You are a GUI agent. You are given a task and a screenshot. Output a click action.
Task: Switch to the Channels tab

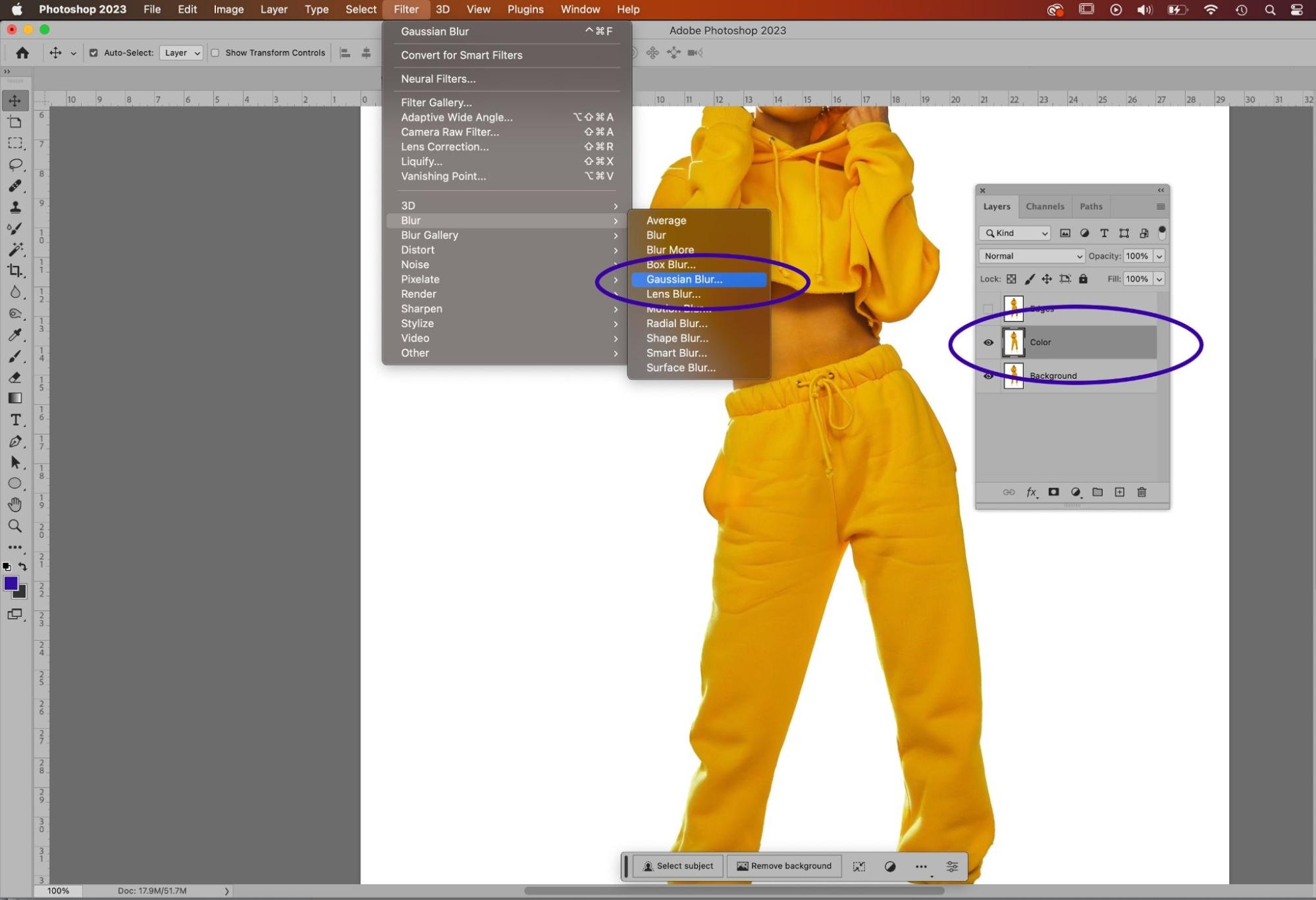[x=1045, y=206]
